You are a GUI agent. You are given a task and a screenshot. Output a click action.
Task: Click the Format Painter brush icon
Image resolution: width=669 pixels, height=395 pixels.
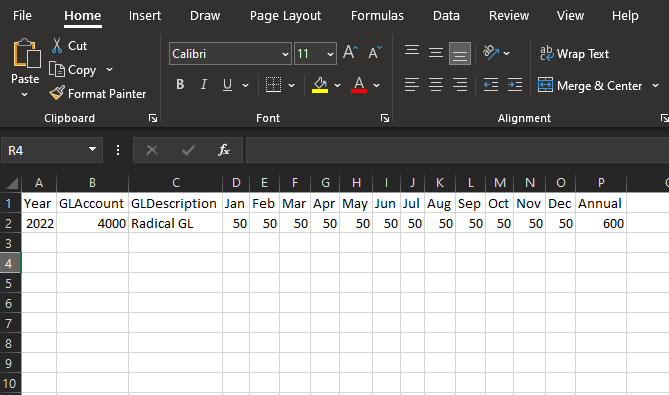[57, 93]
